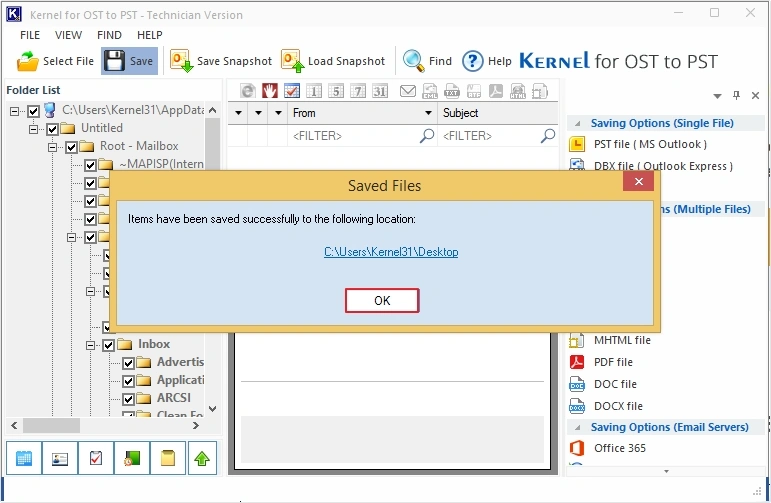Viewport: 771px width, 503px height.
Task: Collapse the Root - Mailbox node
Action: point(52,147)
